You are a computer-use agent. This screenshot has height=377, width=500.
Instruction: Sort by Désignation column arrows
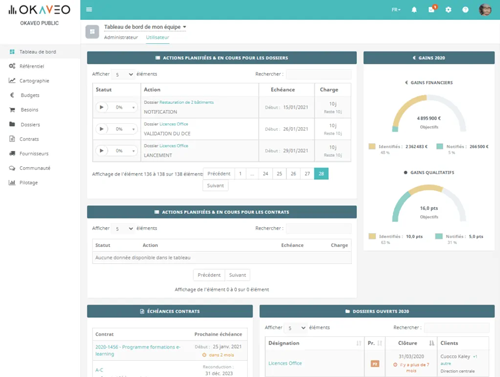[x=359, y=343]
